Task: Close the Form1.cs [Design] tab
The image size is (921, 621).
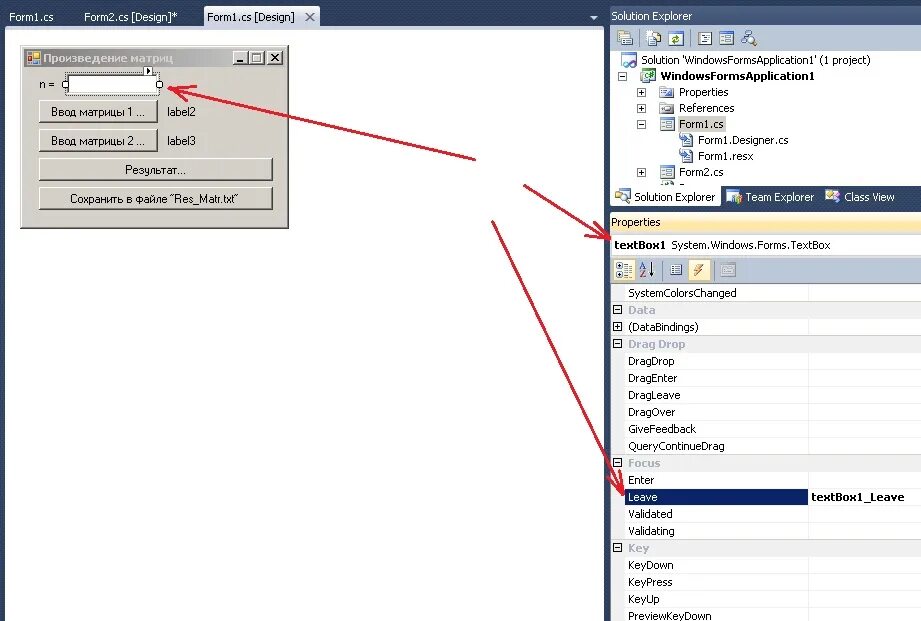Action: click(x=310, y=17)
